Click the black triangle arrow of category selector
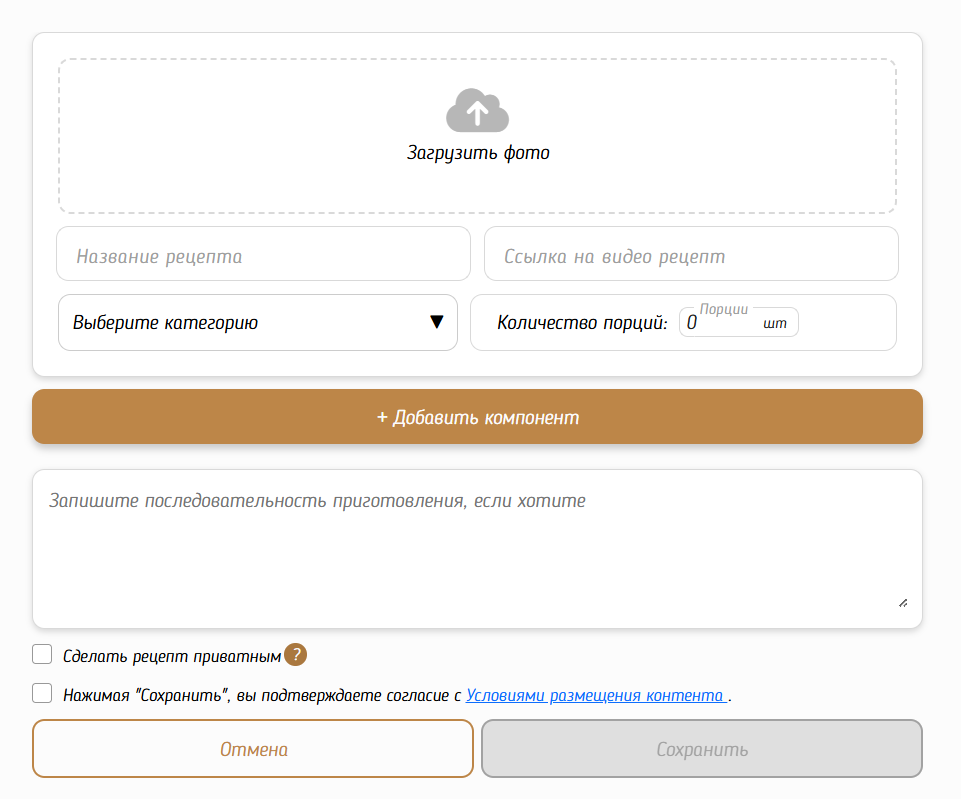The width and height of the screenshot is (961, 799). coord(436,322)
